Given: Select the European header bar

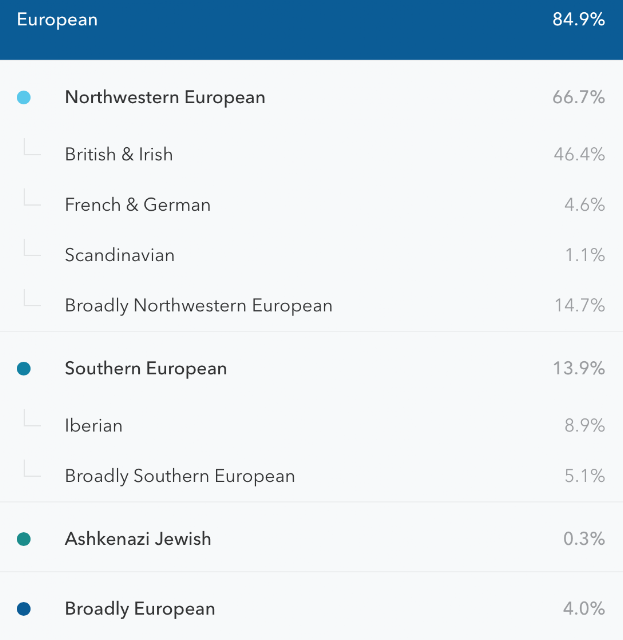Looking at the screenshot, I should pos(312,30).
